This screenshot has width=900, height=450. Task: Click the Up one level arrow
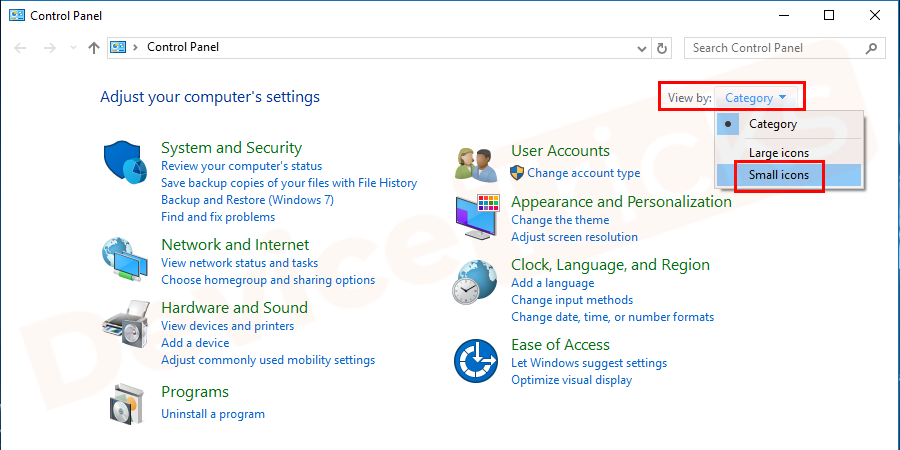(94, 48)
